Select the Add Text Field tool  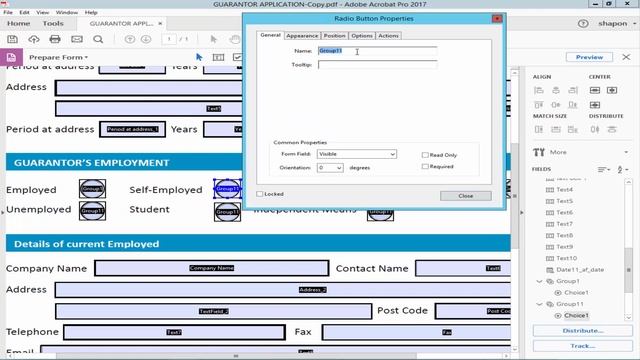[218, 57]
